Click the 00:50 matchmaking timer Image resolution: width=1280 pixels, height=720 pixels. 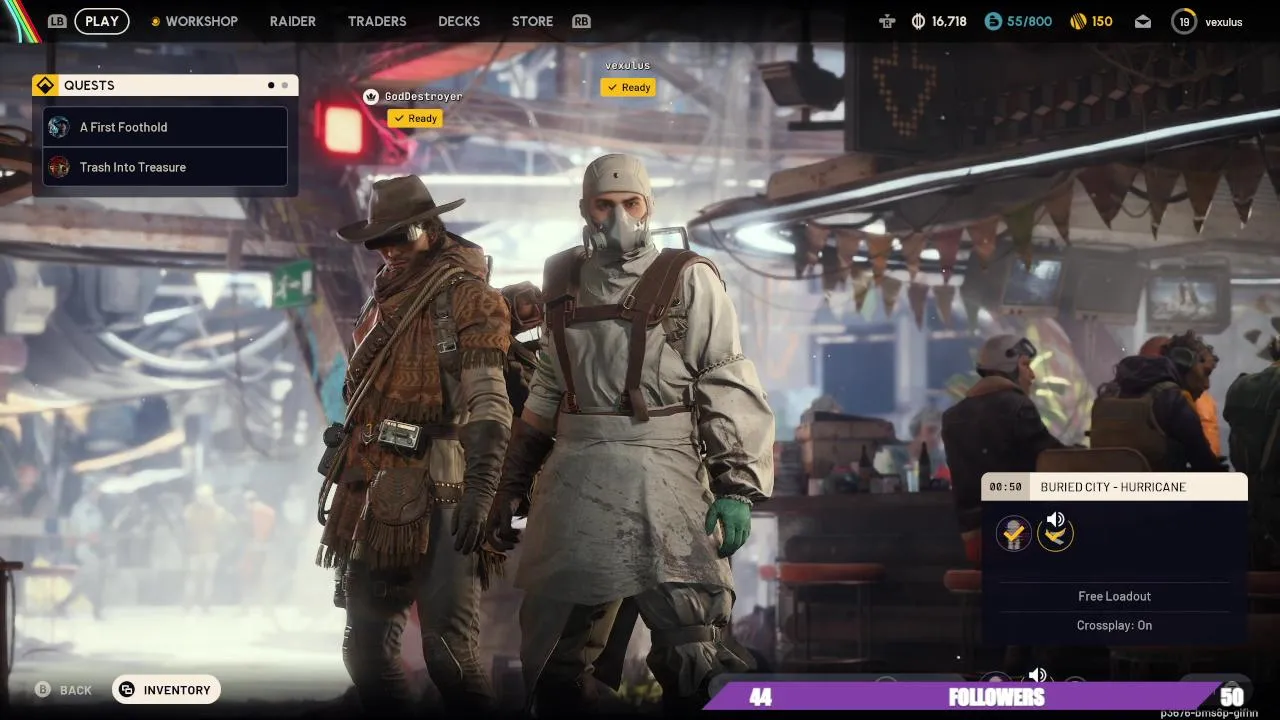1005,487
